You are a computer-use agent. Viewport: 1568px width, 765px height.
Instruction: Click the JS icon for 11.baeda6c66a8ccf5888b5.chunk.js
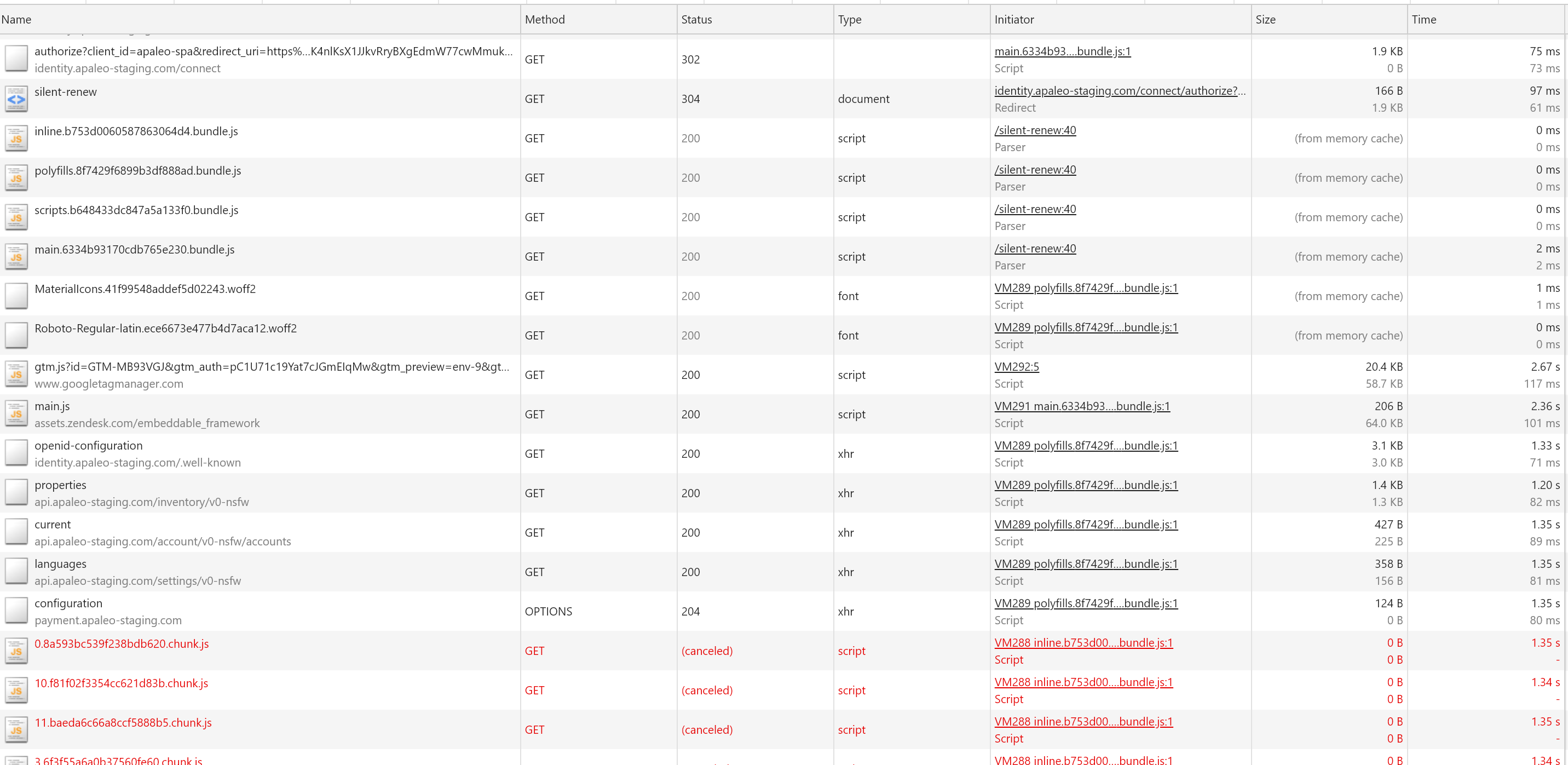click(x=16, y=730)
